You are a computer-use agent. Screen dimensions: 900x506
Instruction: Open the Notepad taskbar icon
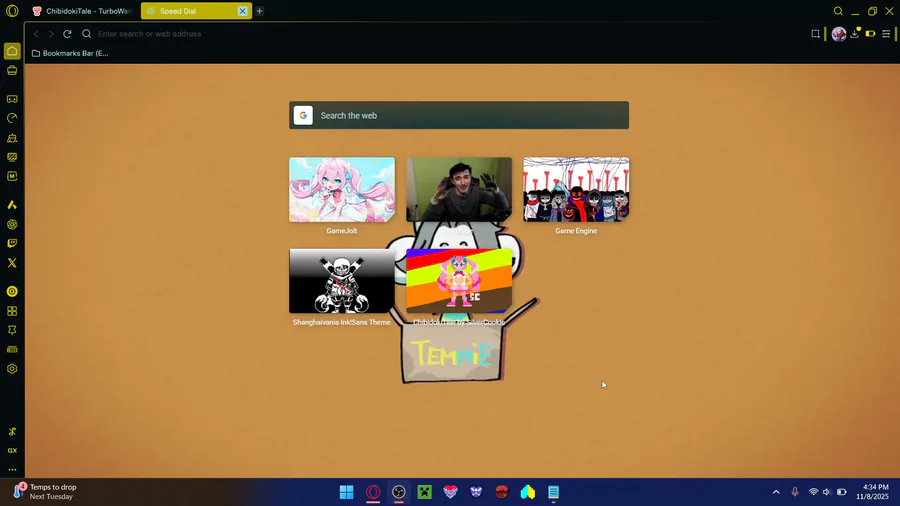pyautogui.click(x=553, y=492)
